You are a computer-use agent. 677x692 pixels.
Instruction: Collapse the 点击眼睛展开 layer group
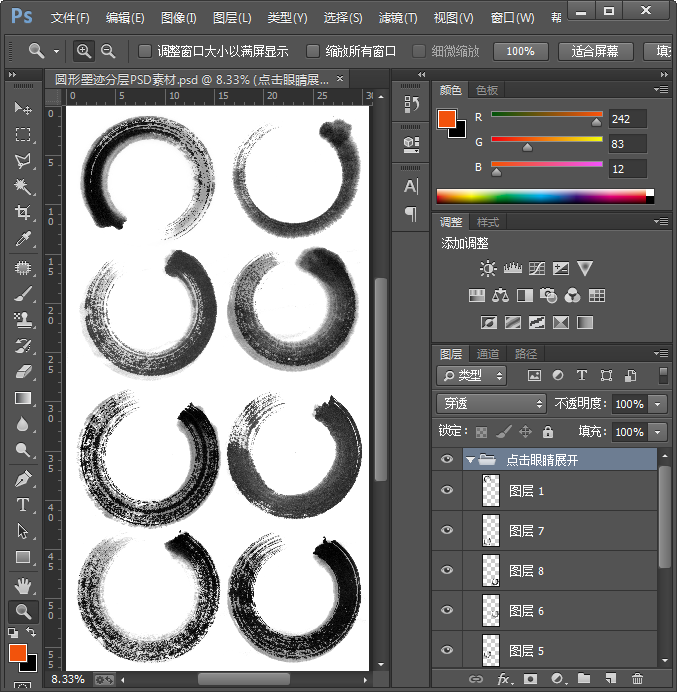470,460
